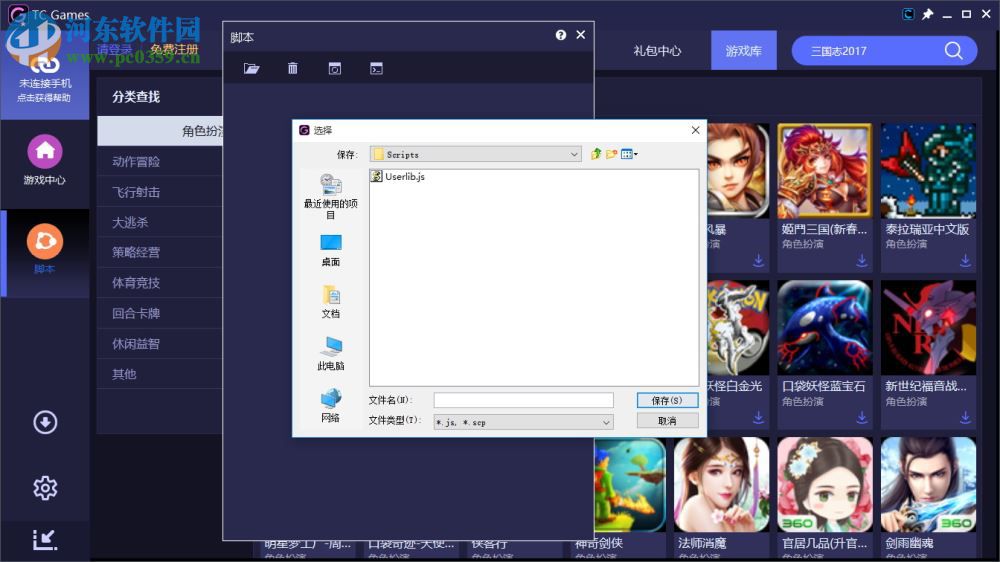Click the search magnifier icon

pos(953,50)
